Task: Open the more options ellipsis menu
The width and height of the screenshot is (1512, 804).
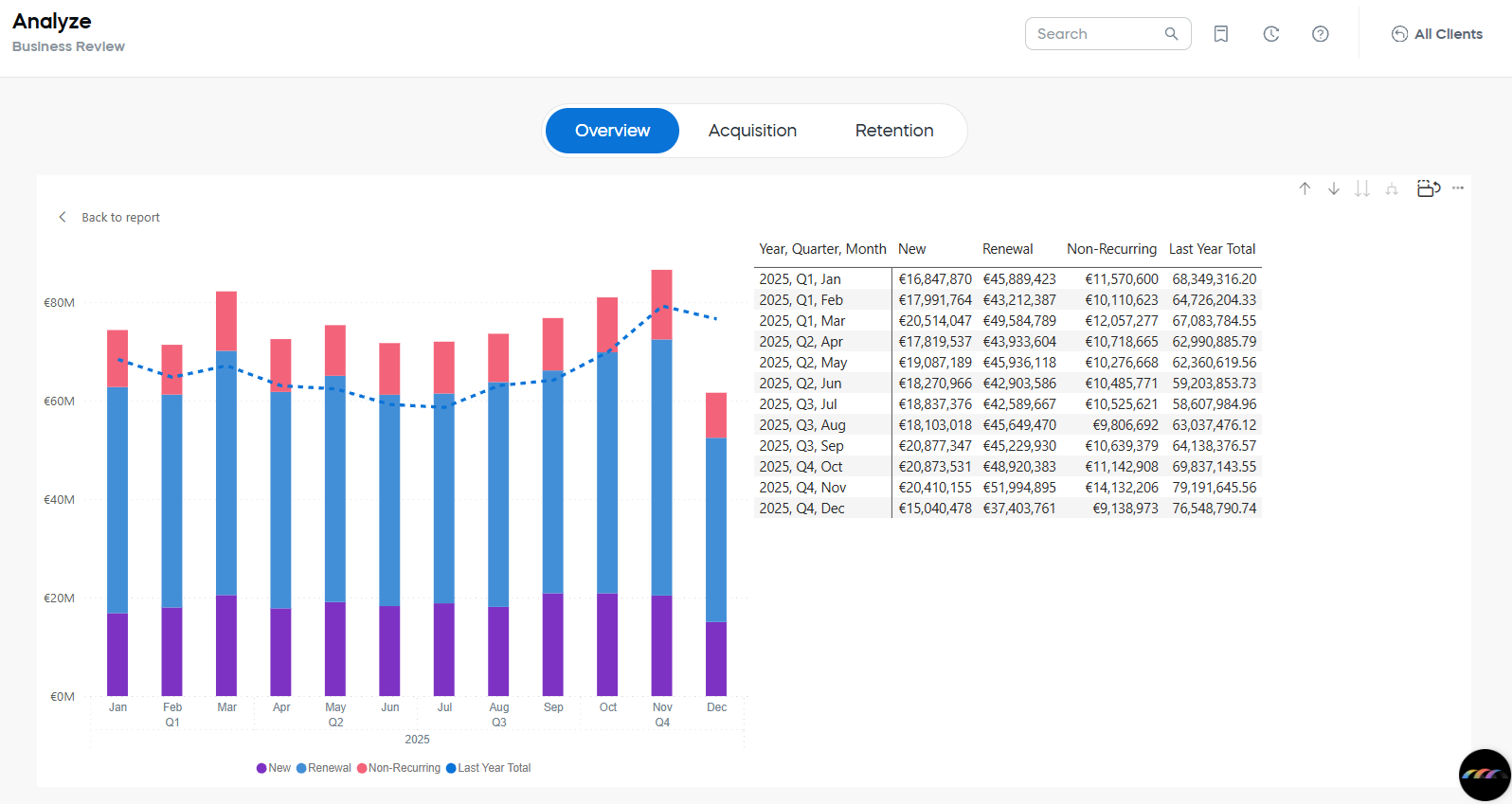Action: pyautogui.click(x=1458, y=188)
